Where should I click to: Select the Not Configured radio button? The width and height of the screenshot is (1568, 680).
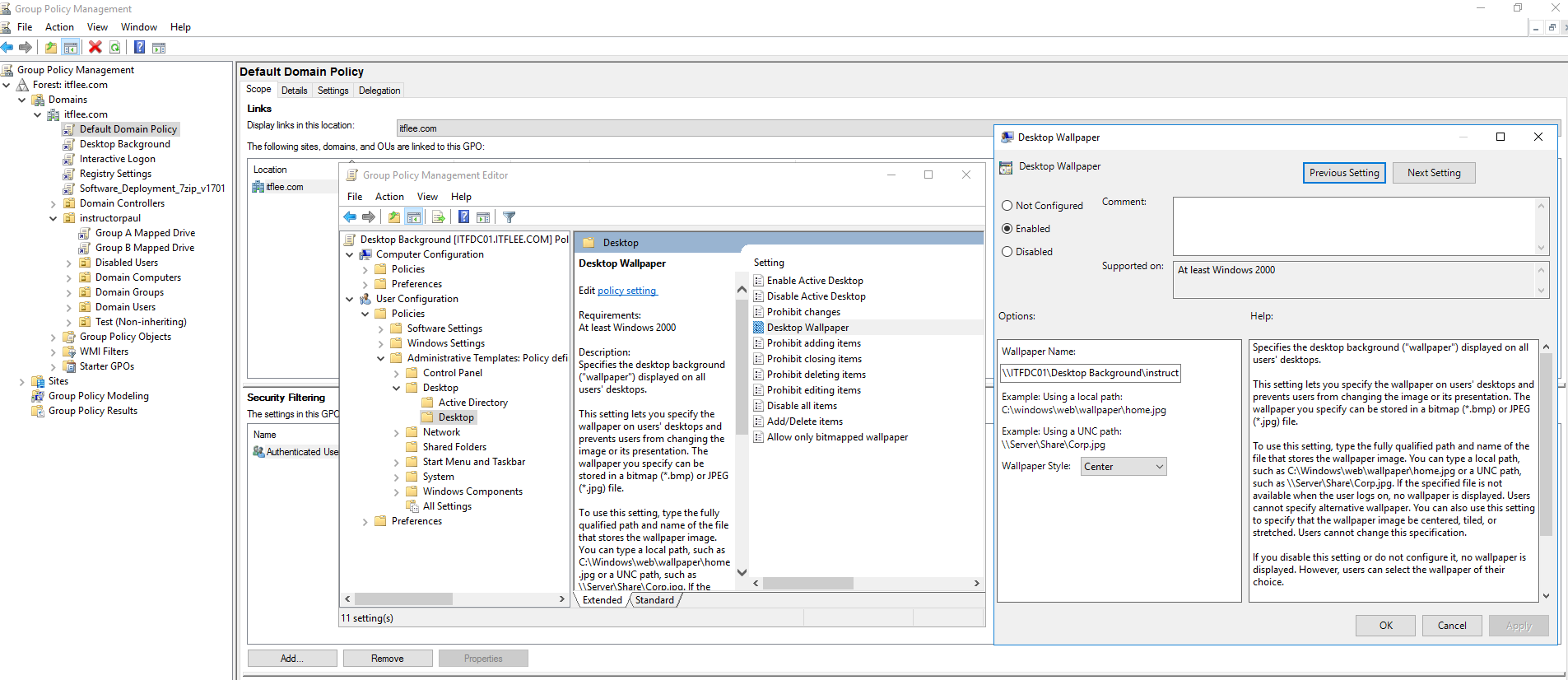(1007, 206)
